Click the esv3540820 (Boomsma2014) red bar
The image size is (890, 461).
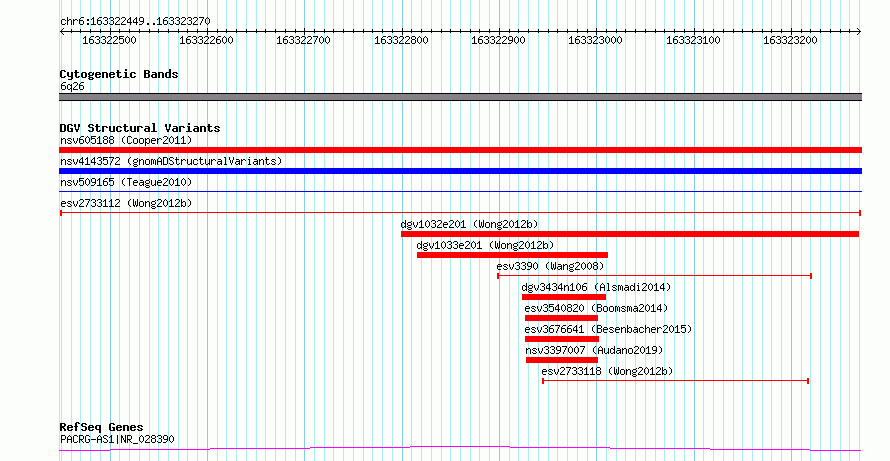coord(561,318)
